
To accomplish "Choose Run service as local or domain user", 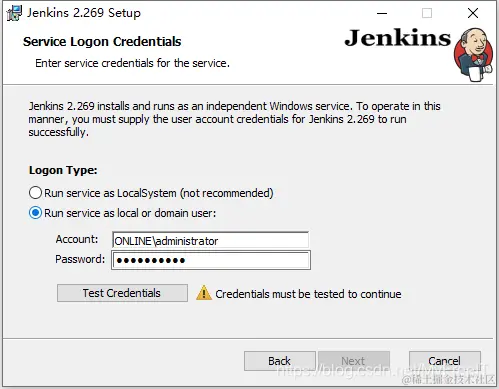I will pos(35,213).
